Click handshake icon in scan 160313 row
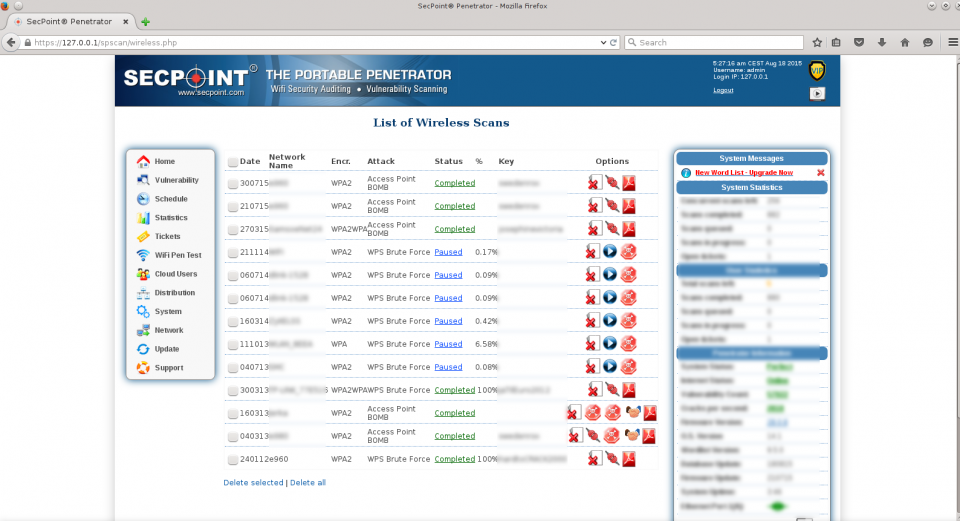The height and width of the screenshot is (521, 960). [632, 413]
